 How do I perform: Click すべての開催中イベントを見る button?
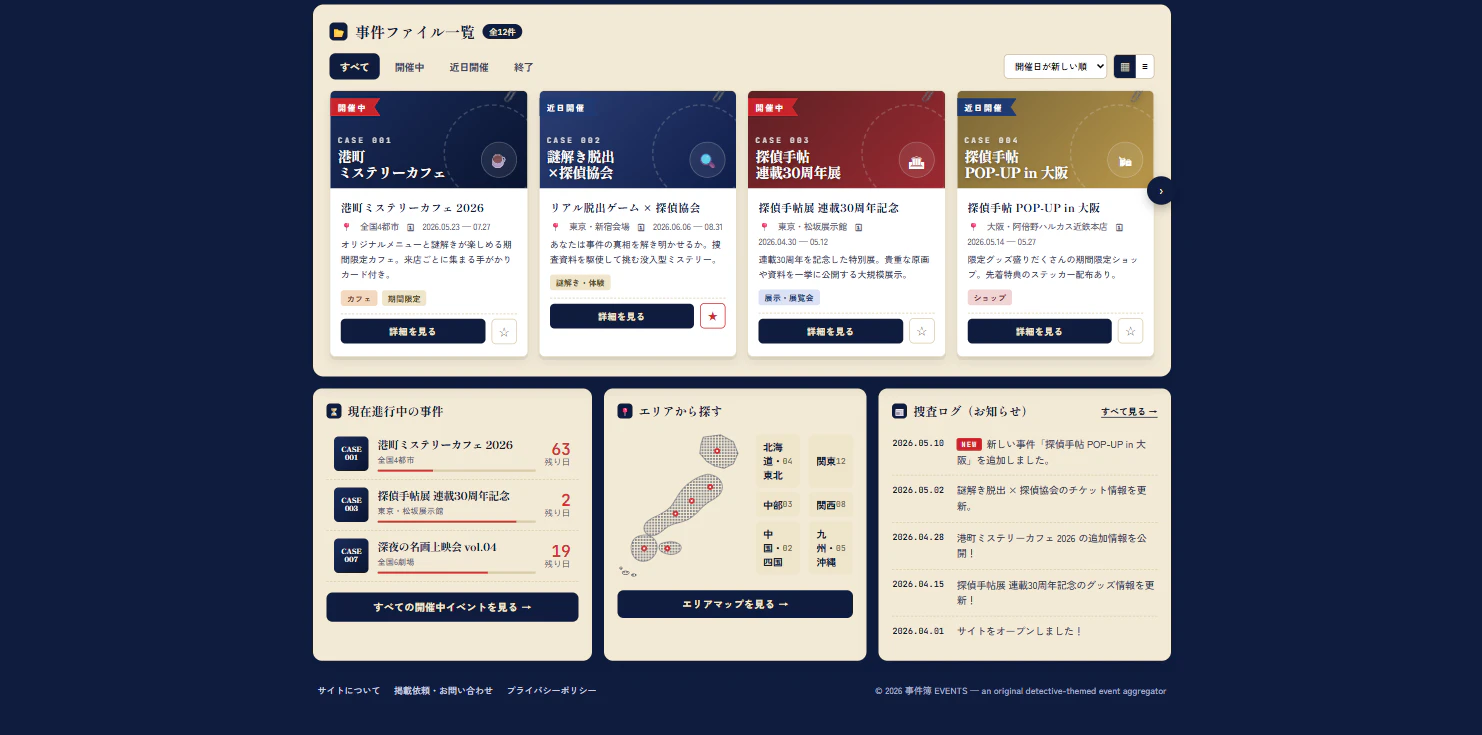pyautogui.click(x=452, y=607)
